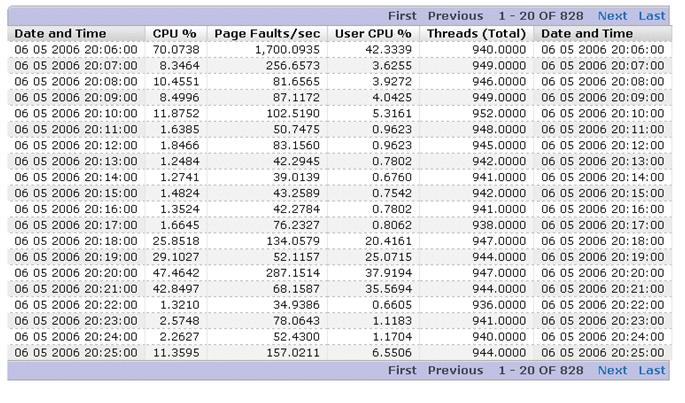Click the Next link in bottom pager
This screenshot has width=685, height=403.
pyautogui.click(x=612, y=371)
